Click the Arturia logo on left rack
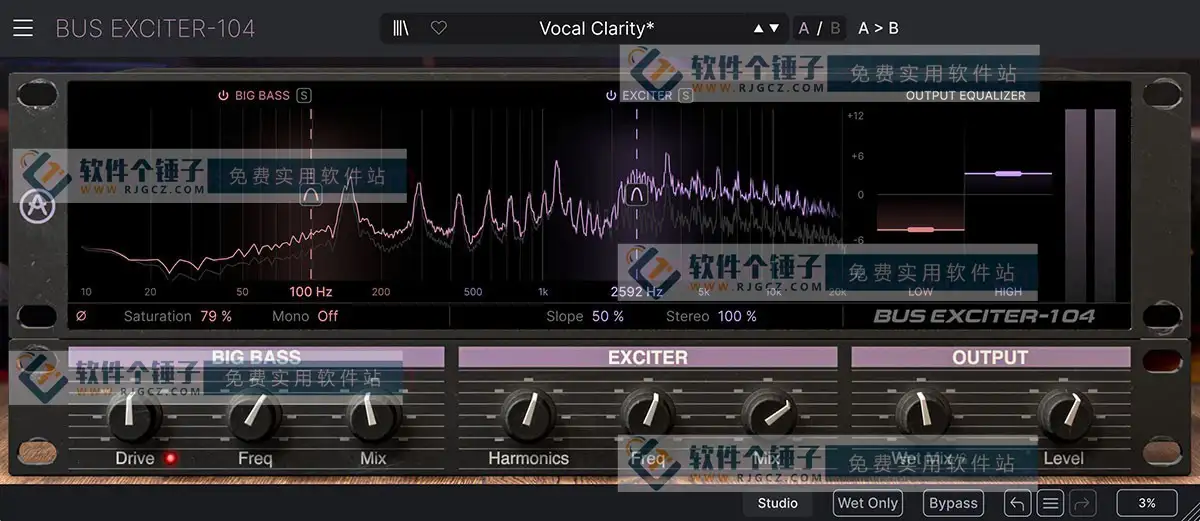The height and width of the screenshot is (521, 1200). tap(36, 206)
